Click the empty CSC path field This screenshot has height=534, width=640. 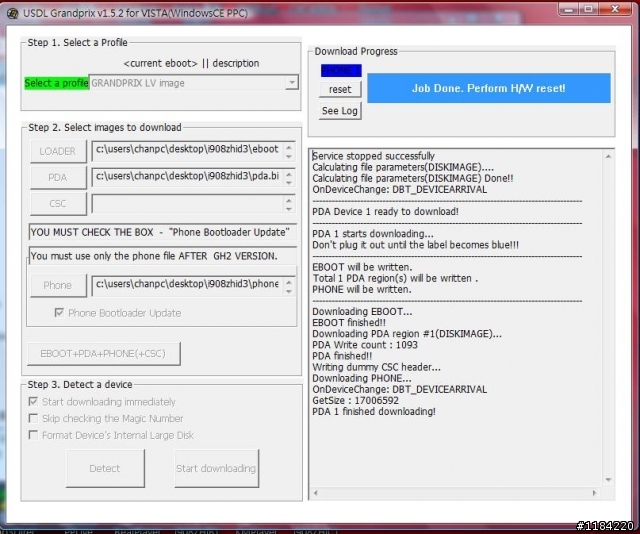click(x=188, y=203)
